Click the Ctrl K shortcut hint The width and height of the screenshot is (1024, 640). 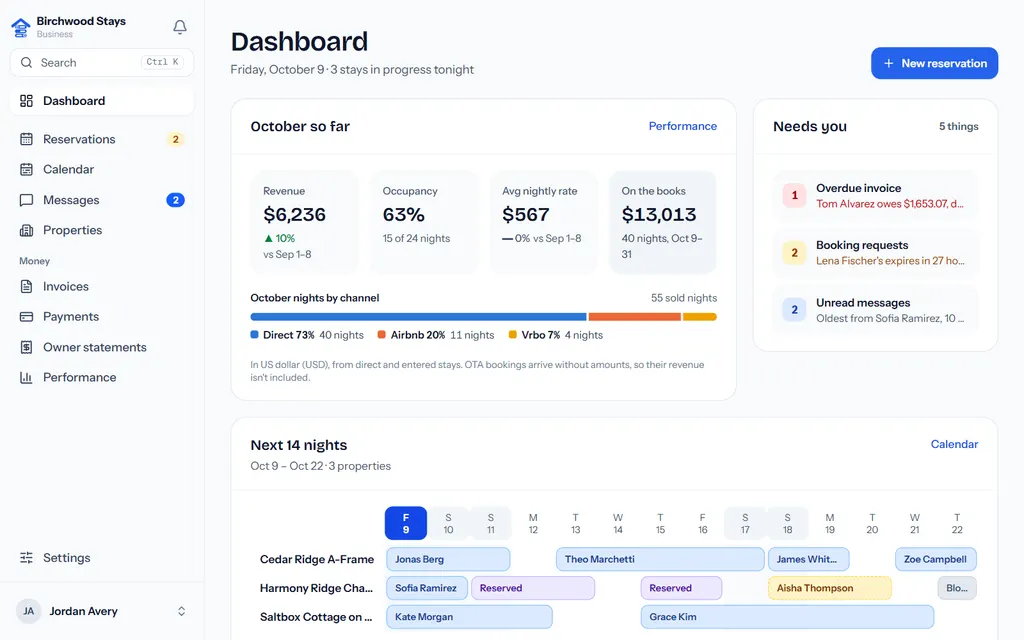(162, 62)
